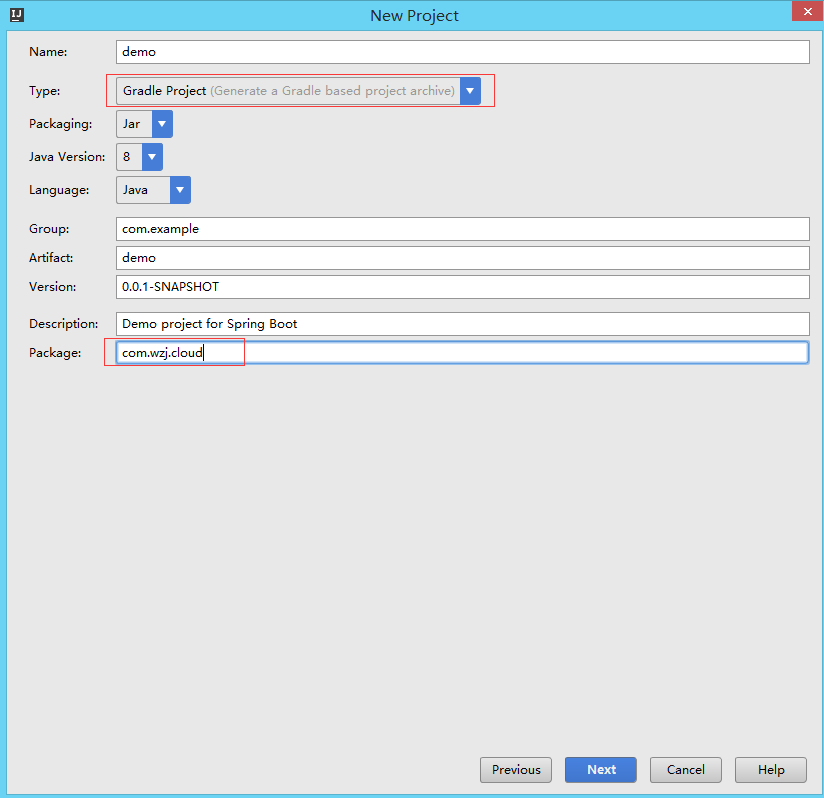Image resolution: width=824 pixels, height=798 pixels.
Task: Open the Java Version dropdown arrow
Action: (152, 157)
